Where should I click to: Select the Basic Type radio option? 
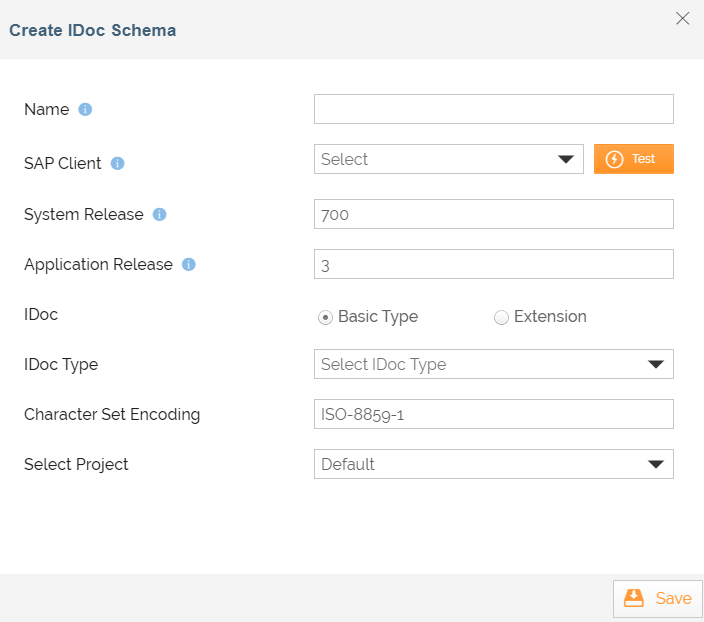click(325, 317)
